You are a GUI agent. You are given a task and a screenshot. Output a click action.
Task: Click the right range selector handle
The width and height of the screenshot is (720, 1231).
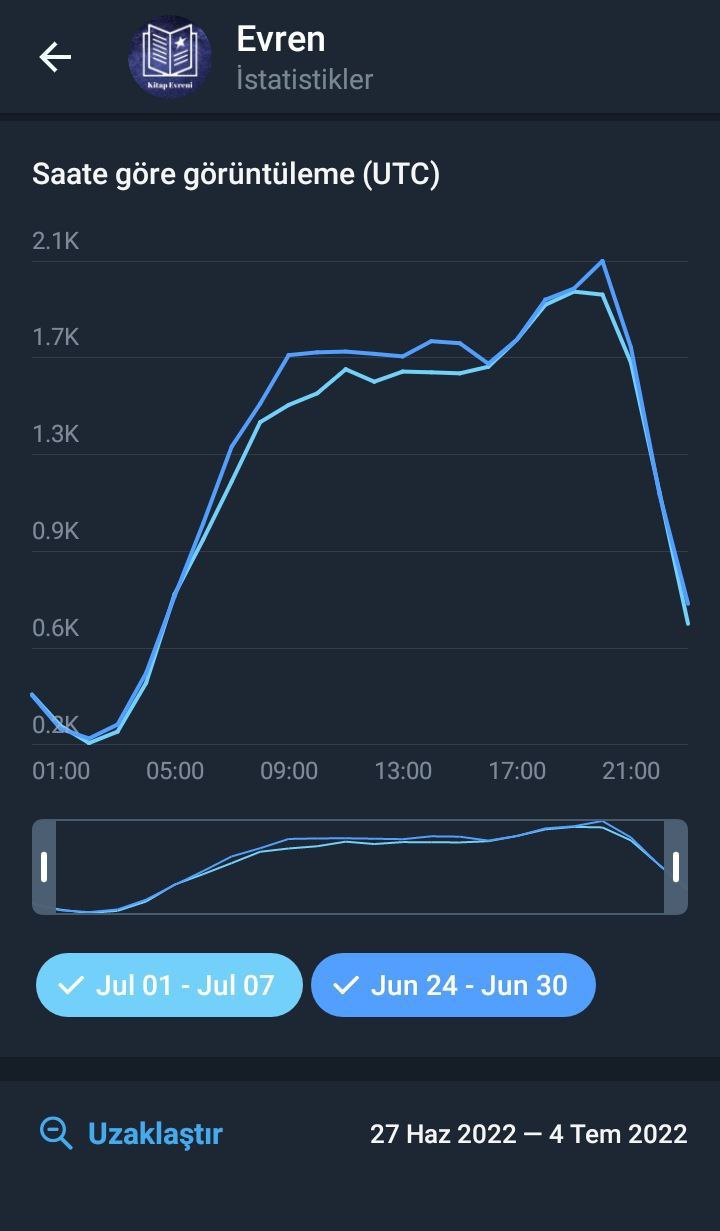click(676, 866)
